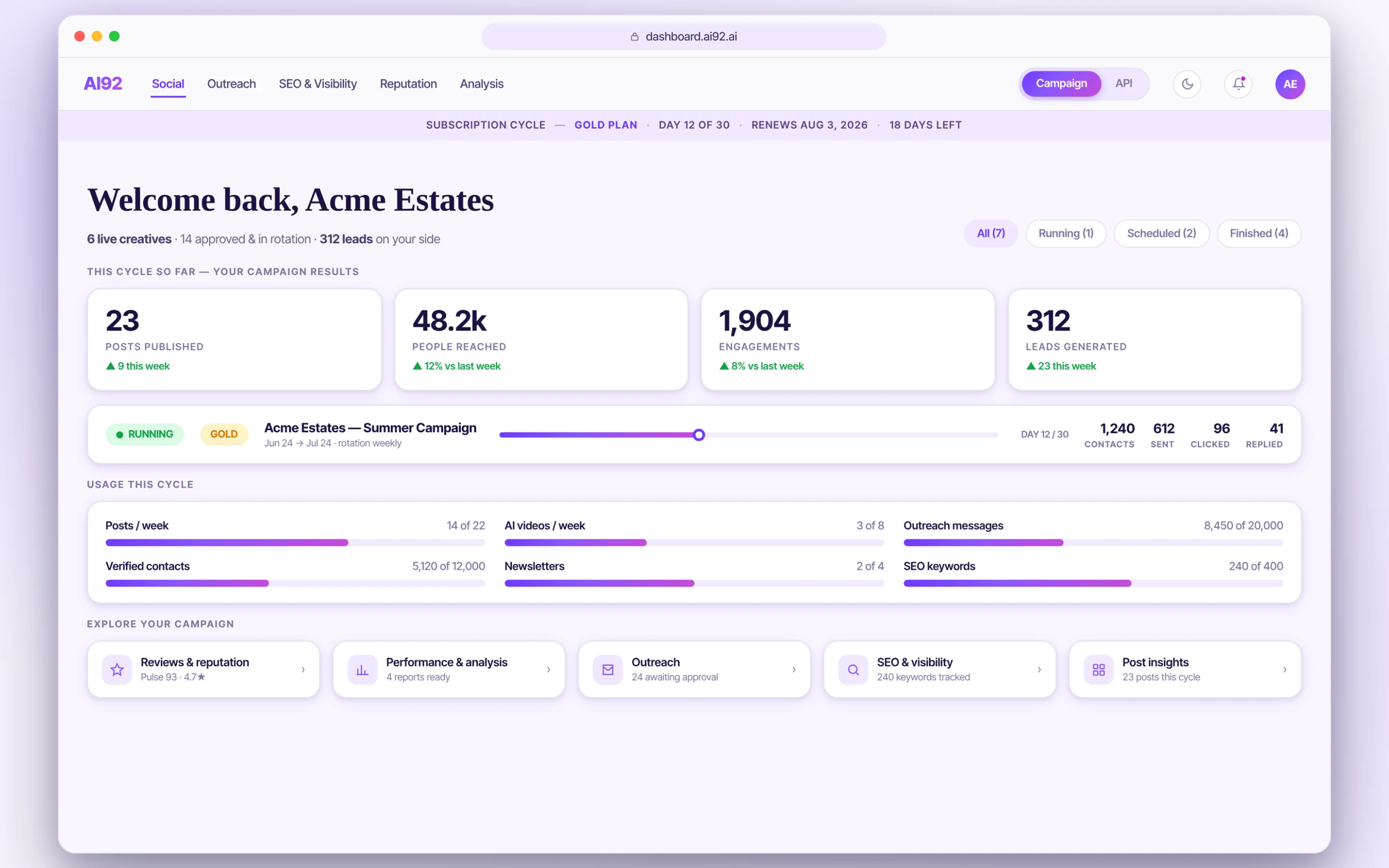
Task: Expand the Outreach card chevron
Action: pyautogui.click(x=794, y=669)
